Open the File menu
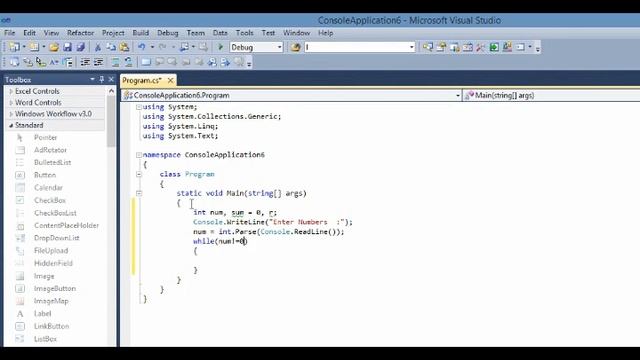640x360 pixels. pos(9,33)
